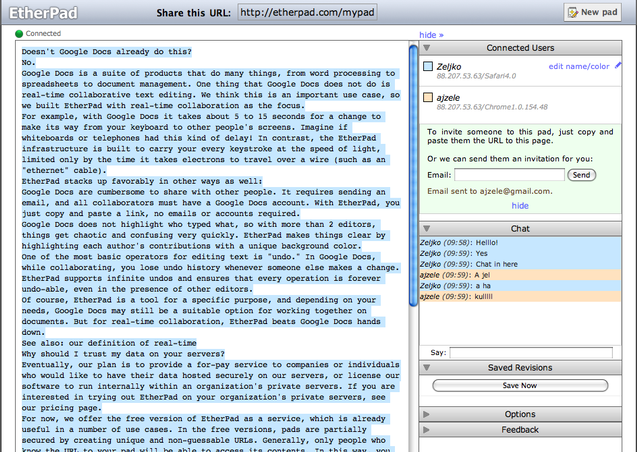The image size is (637, 452).
Task: Click the 'Share this URL:' label
Action: (x=193, y=13)
